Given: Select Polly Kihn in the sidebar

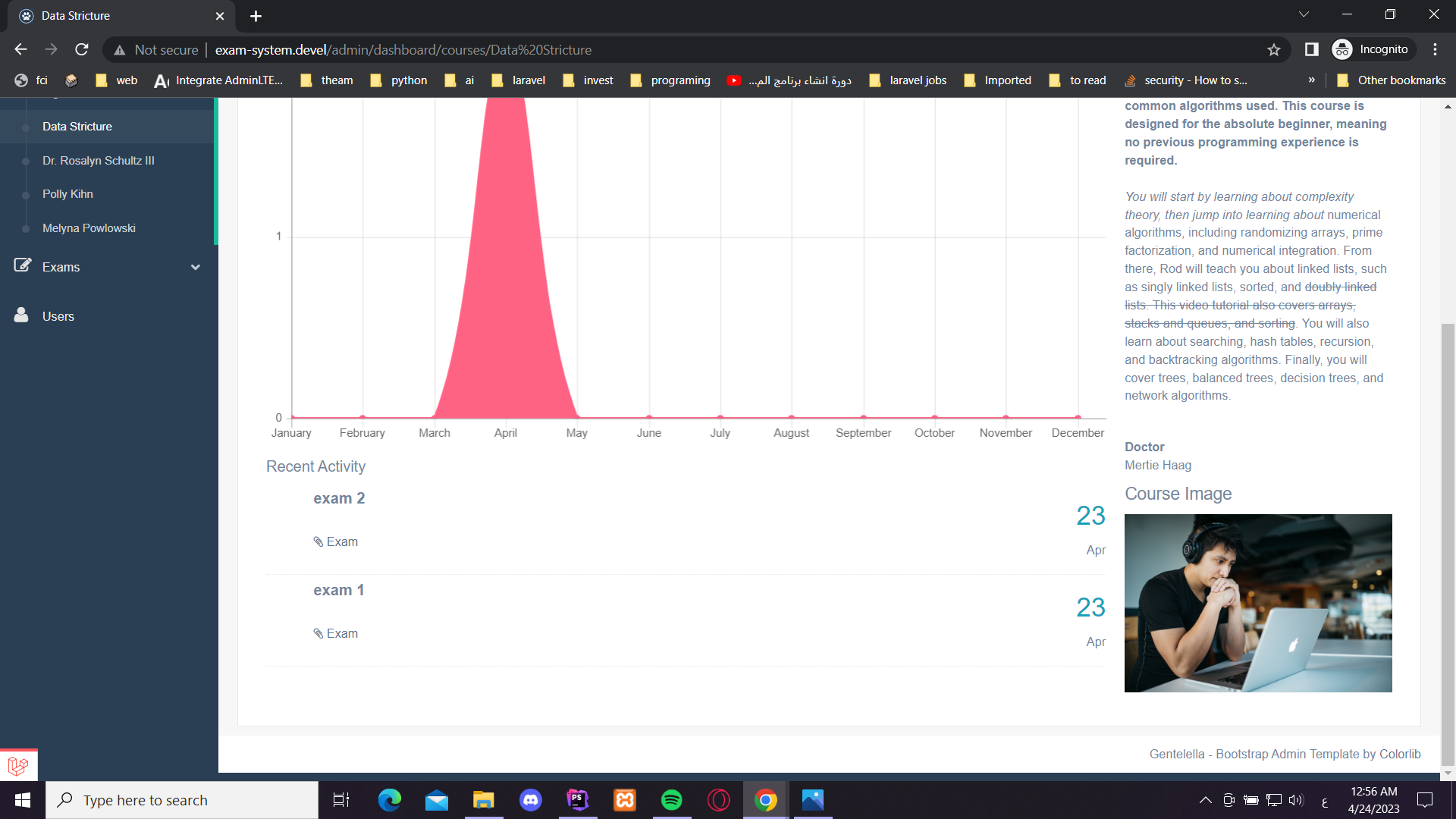Looking at the screenshot, I should tap(67, 194).
